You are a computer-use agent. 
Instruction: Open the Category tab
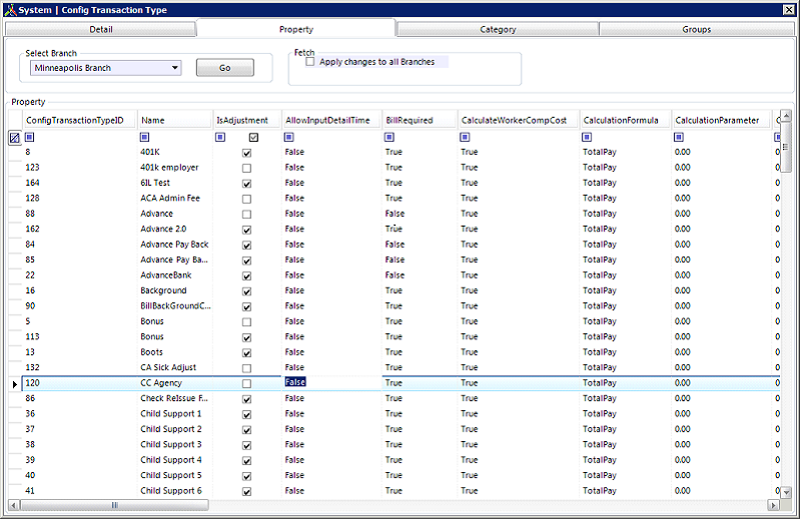[x=498, y=29]
